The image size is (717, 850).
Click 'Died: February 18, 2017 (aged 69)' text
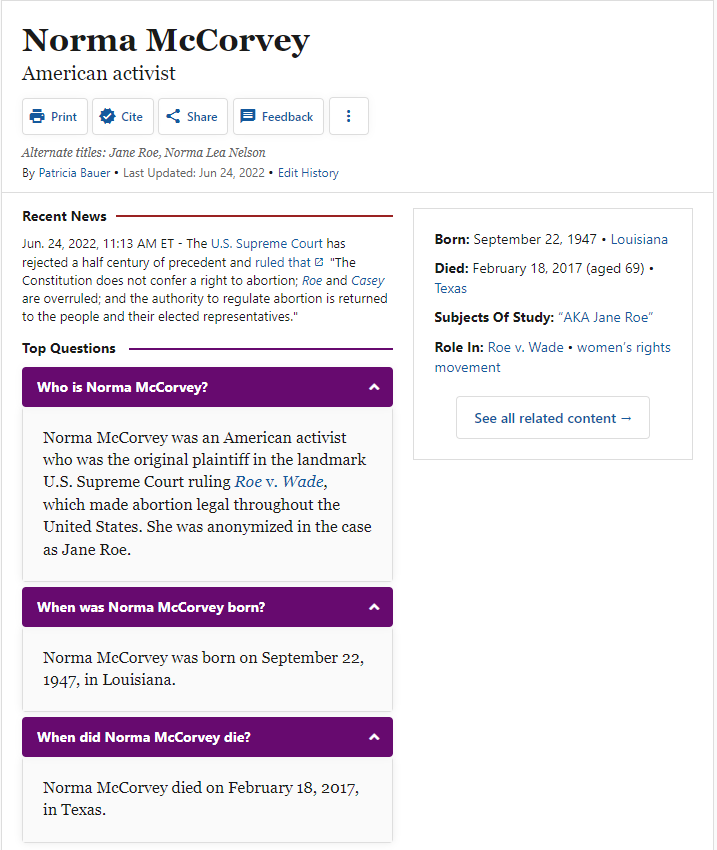point(539,268)
